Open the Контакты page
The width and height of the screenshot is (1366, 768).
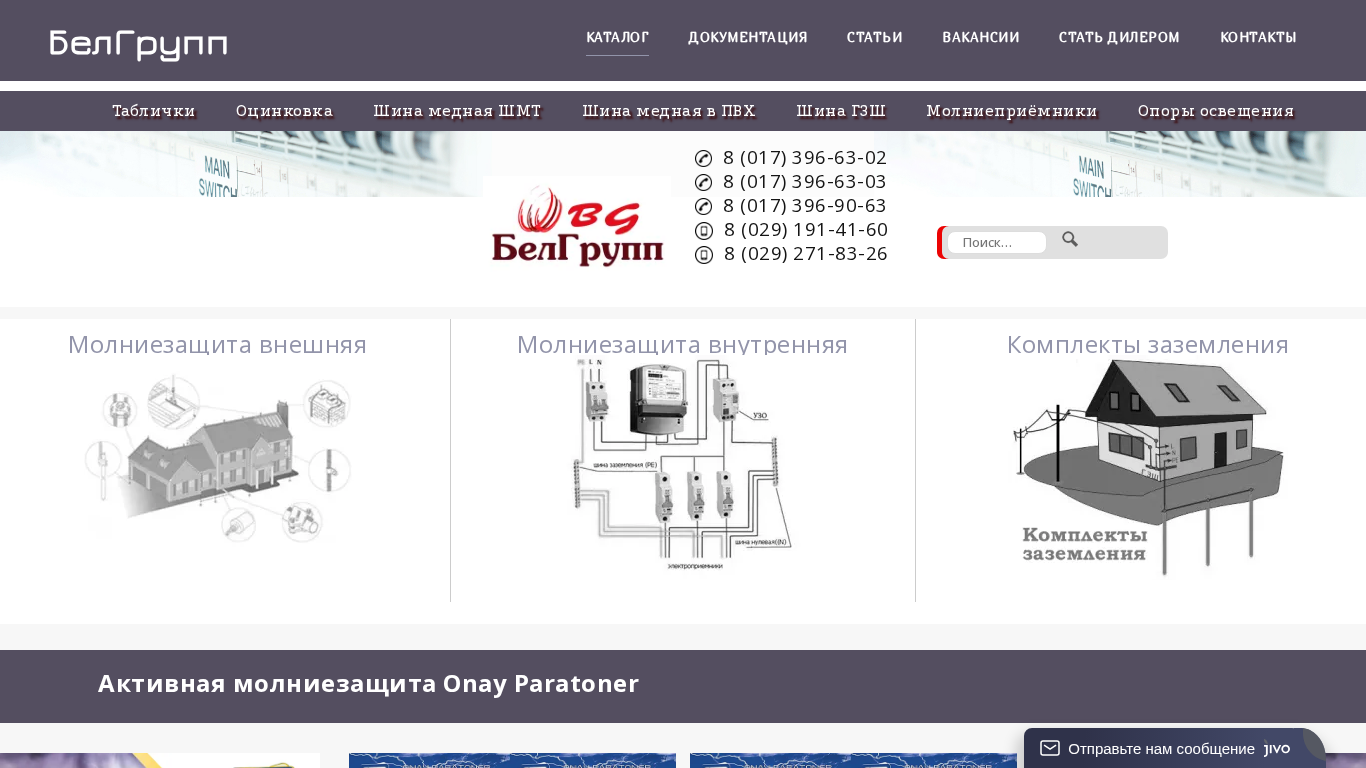click(x=1258, y=37)
